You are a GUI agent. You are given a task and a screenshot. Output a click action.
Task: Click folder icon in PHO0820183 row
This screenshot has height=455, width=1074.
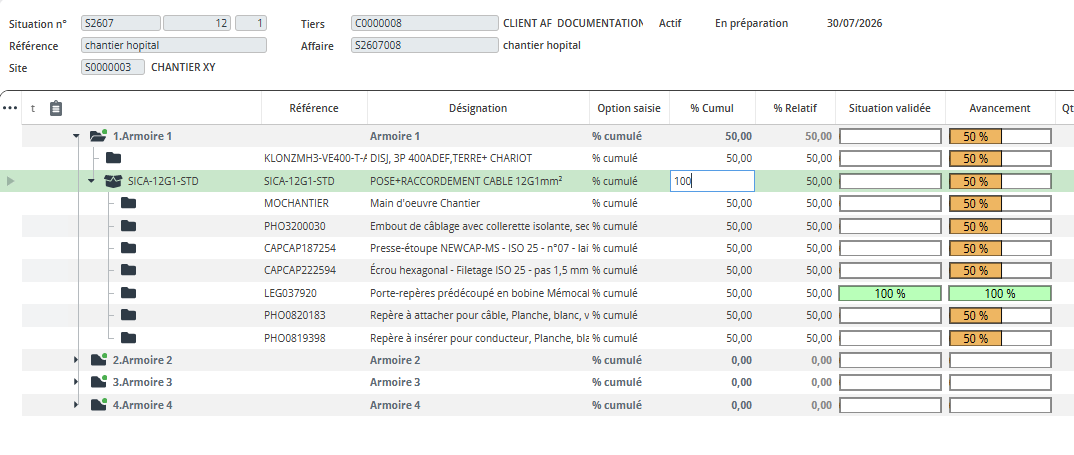click(x=129, y=315)
